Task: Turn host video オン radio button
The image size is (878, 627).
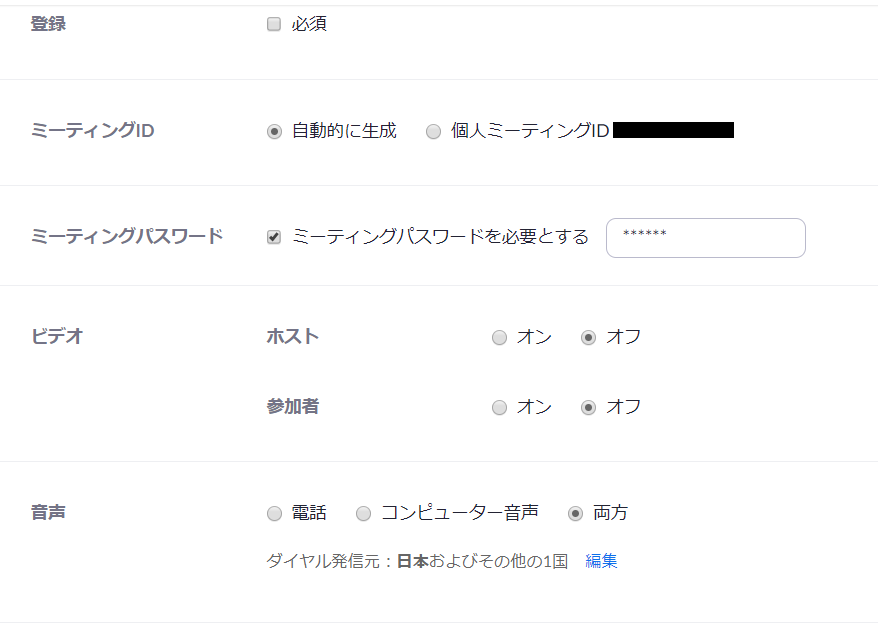Action: tap(499, 338)
